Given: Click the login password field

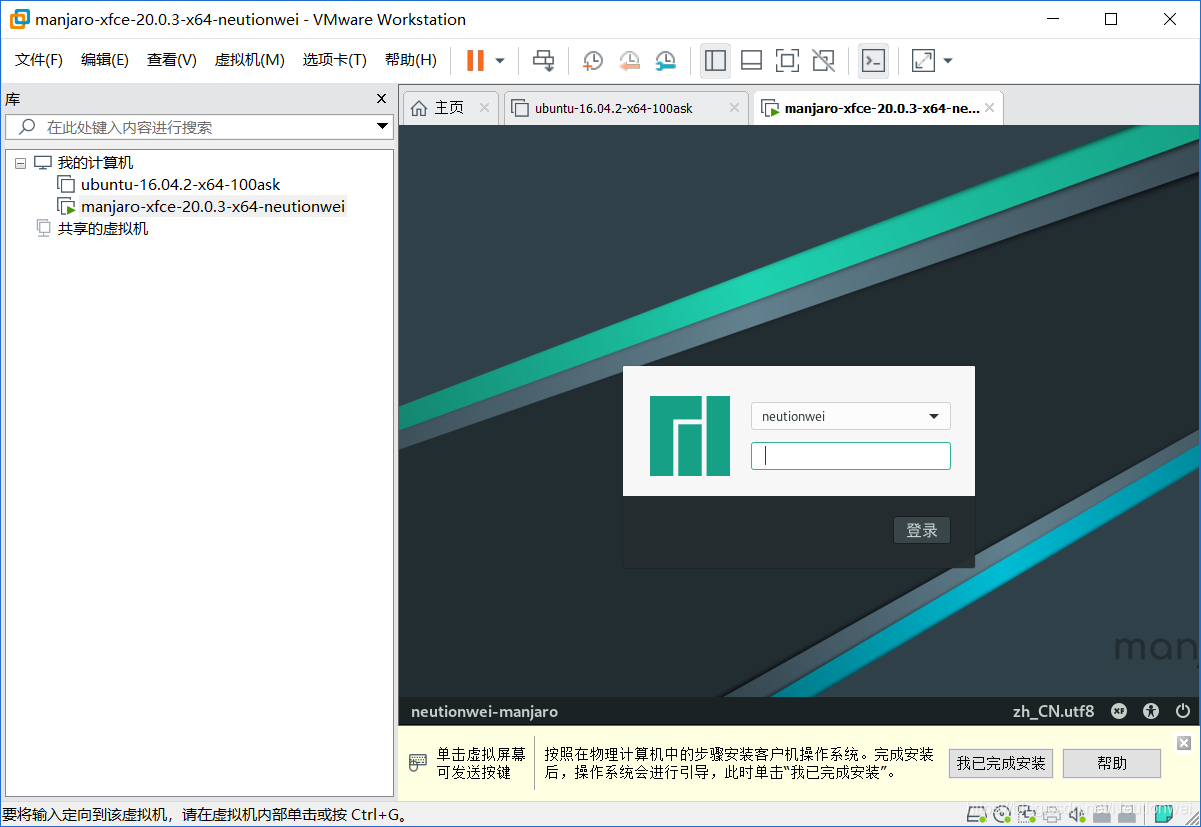Looking at the screenshot, I should point(850,456).
